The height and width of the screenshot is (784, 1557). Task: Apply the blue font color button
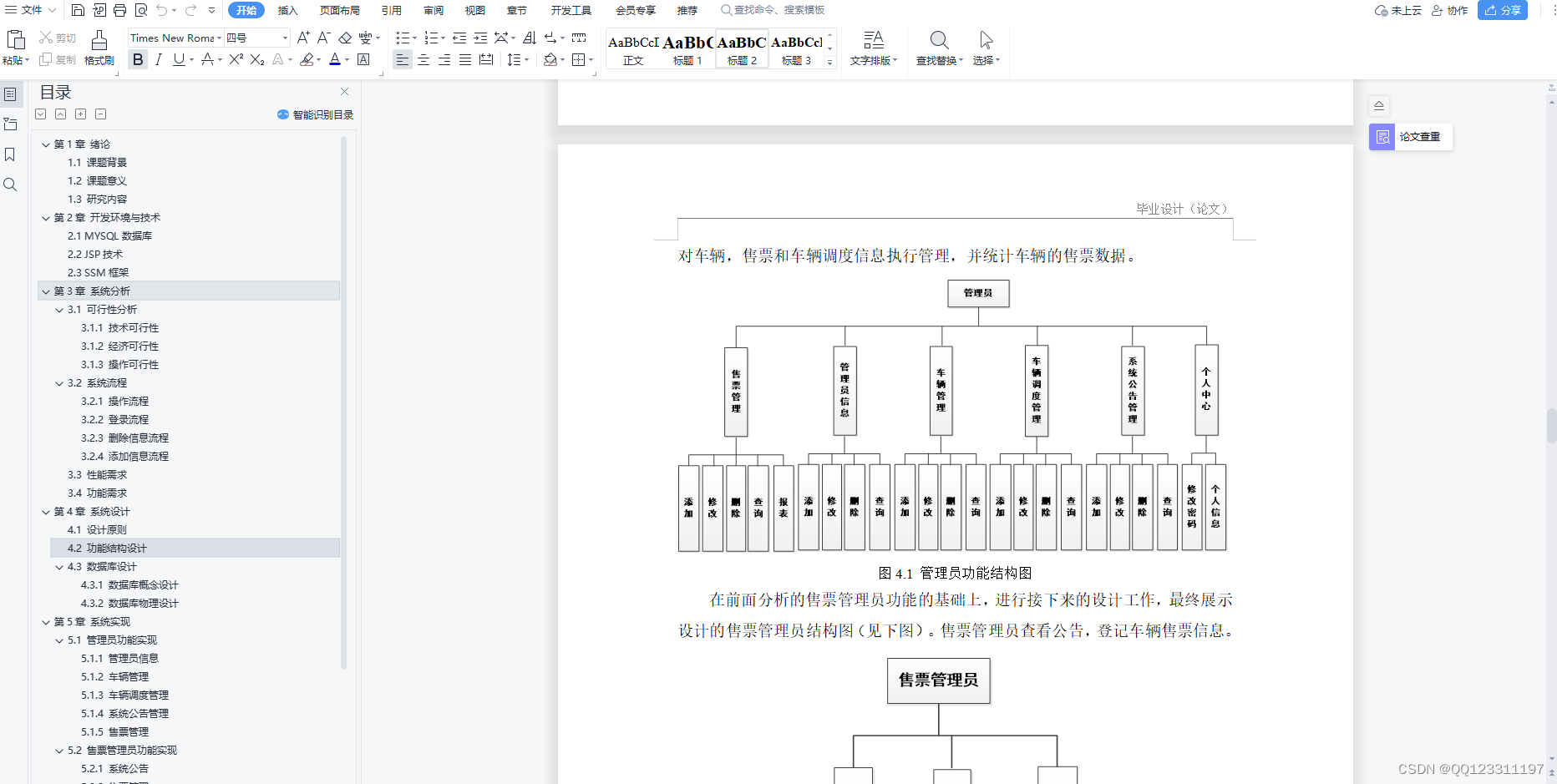[335, 59]
